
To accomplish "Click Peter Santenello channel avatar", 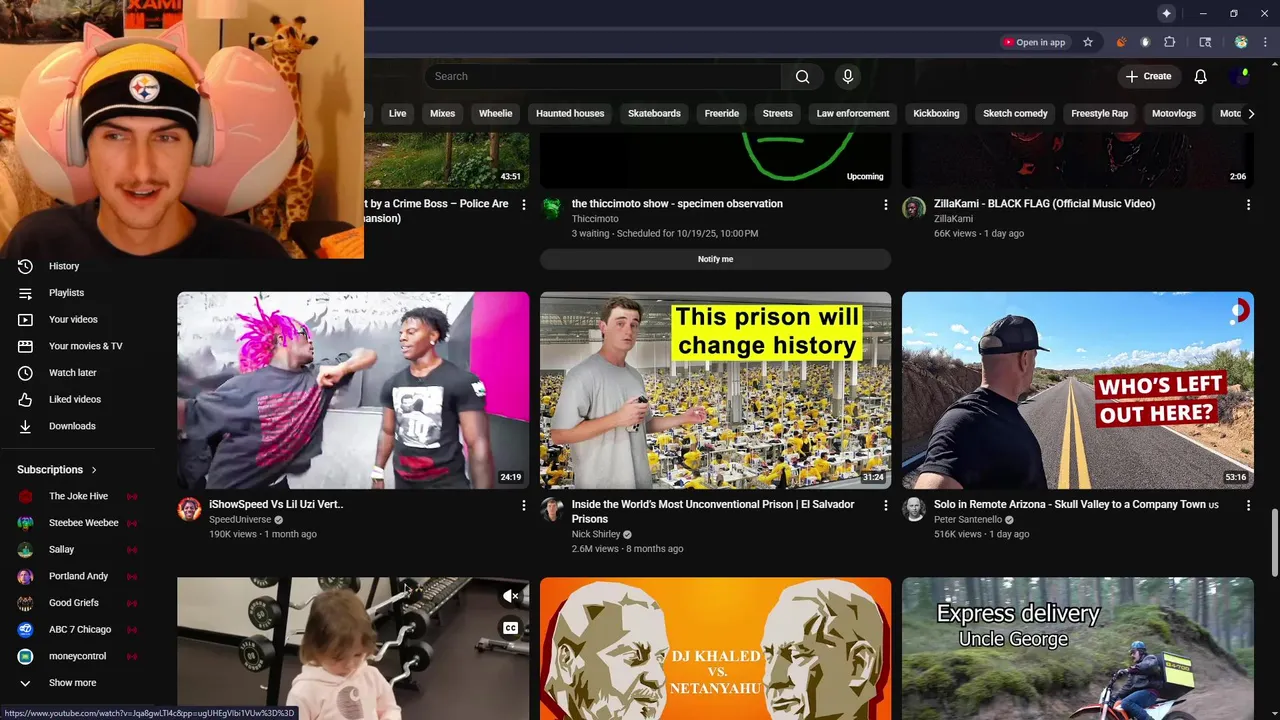I will (x=914, y=509).
